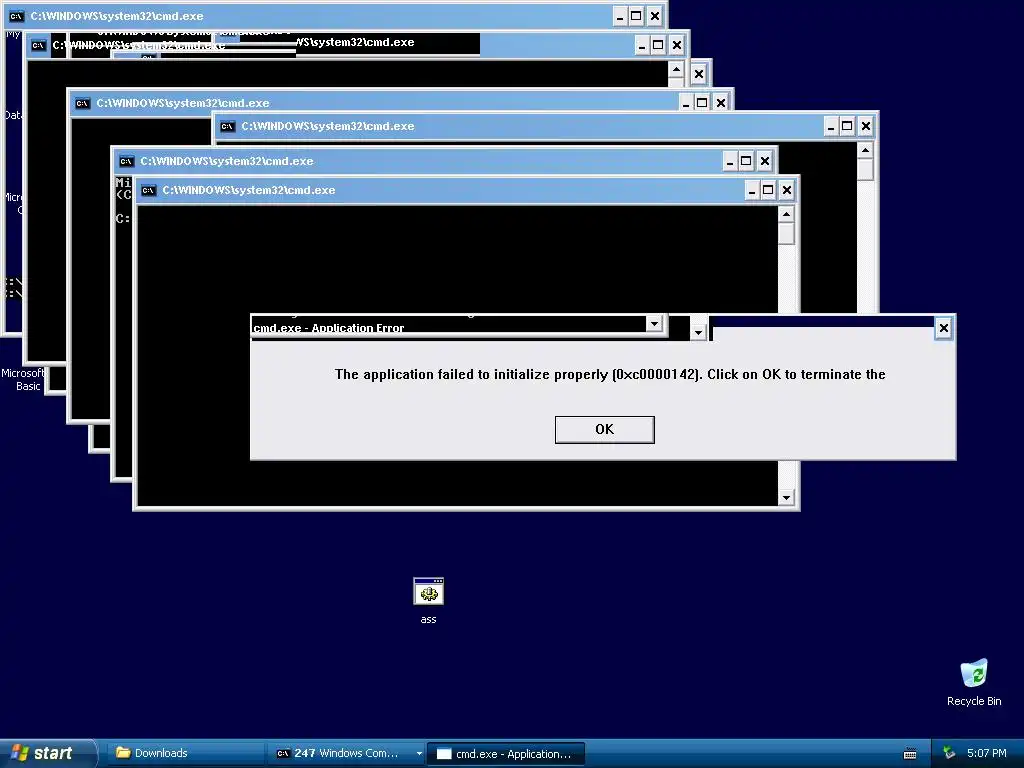Expand the 247 grouped windows dropdown arrow

coord(419,754)
